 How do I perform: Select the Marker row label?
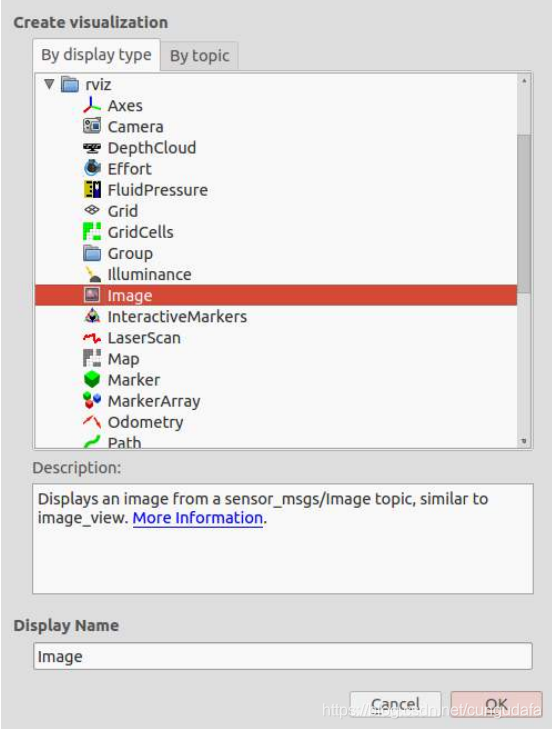pyautogui.click(x=134, y=380)
